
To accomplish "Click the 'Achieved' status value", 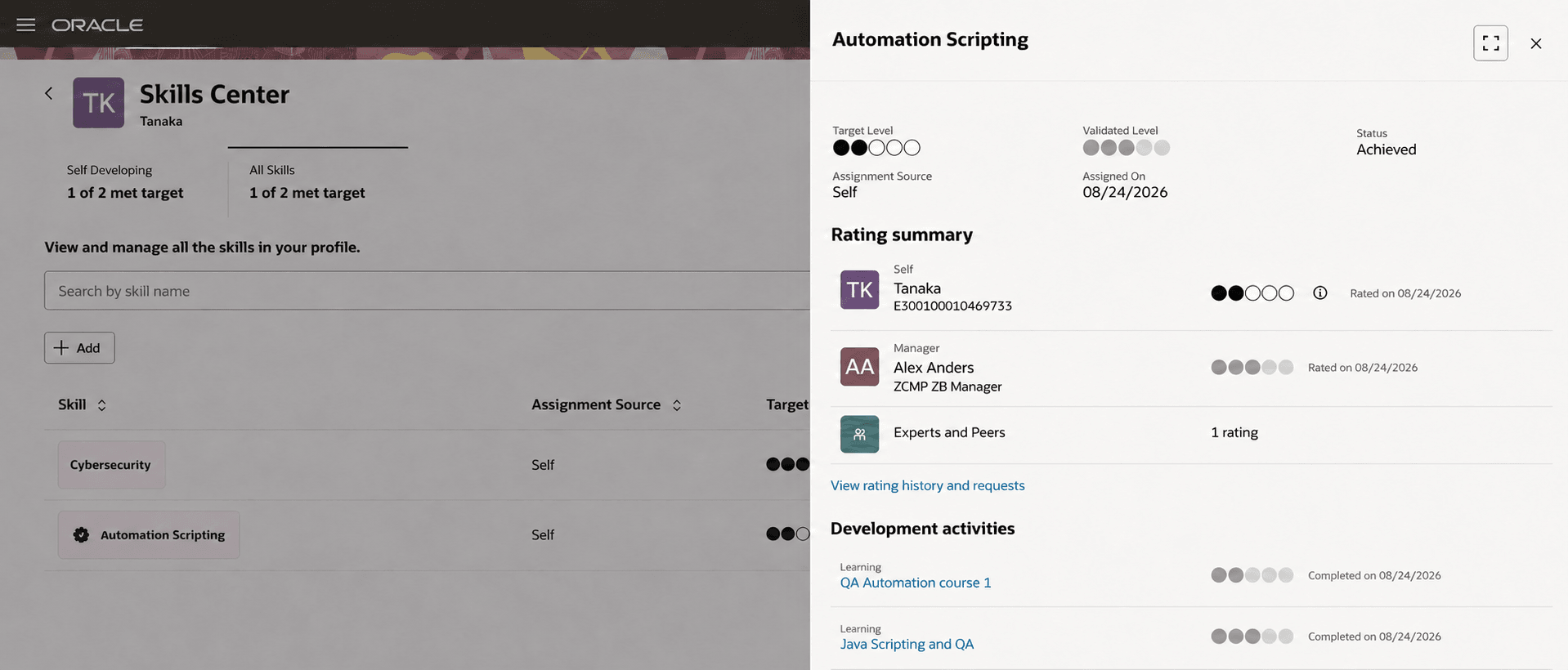I will click(x=1387, y=150).
